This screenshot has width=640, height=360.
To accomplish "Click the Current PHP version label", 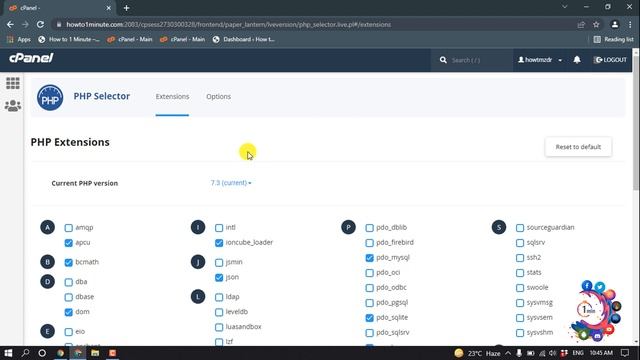I will click(84, 183).
